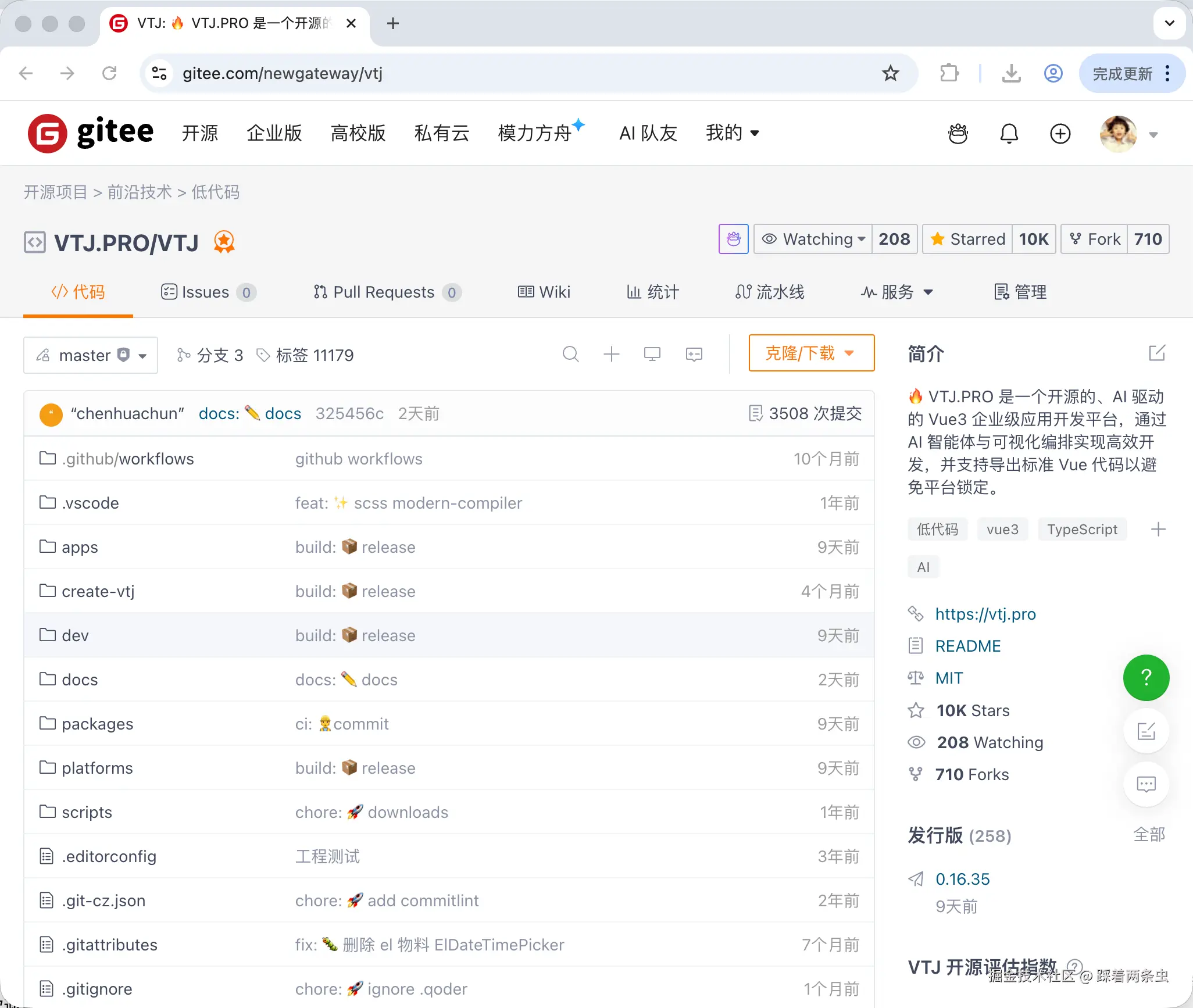Click the recommended project badge icon

[224, 242]
